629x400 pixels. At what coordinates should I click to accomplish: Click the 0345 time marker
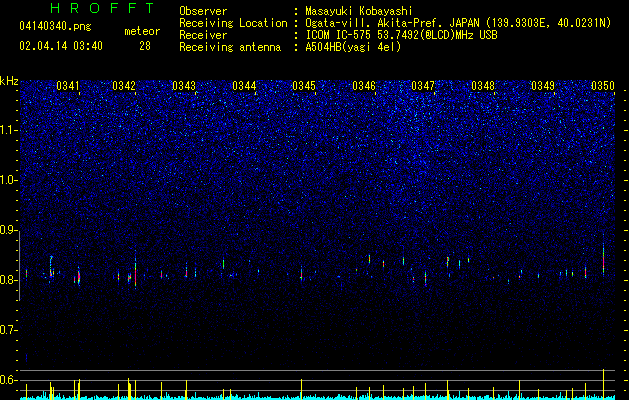[304, 86]
